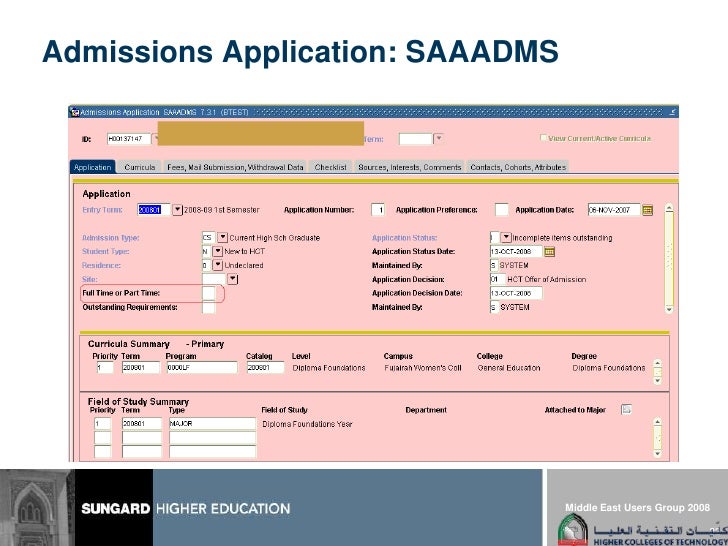Click the Entry Term field 200801
The width and height of the screenshot is (728, 546).
point(154,210)
